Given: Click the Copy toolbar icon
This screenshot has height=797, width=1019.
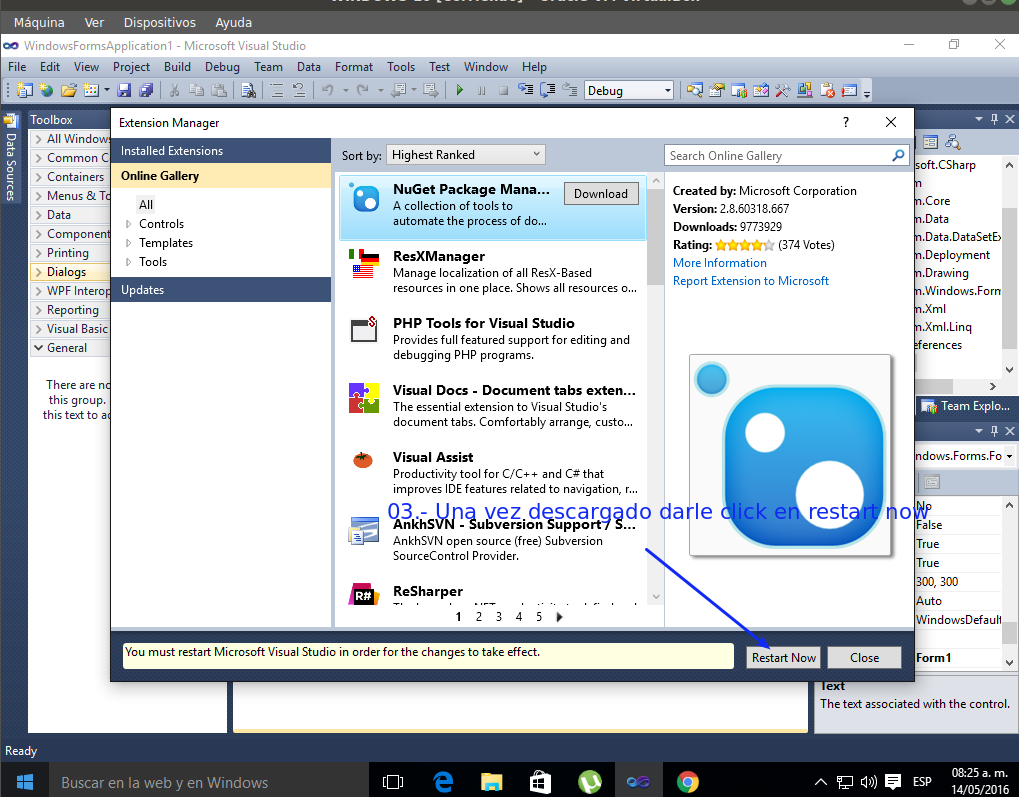Looking at the screenshot, I should (x=196, y=90).
